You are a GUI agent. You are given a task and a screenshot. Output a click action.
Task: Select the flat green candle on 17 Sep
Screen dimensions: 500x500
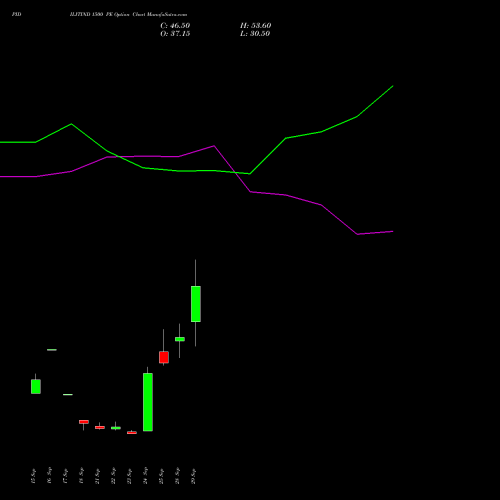pyautogui.click(x=68, y=395)
